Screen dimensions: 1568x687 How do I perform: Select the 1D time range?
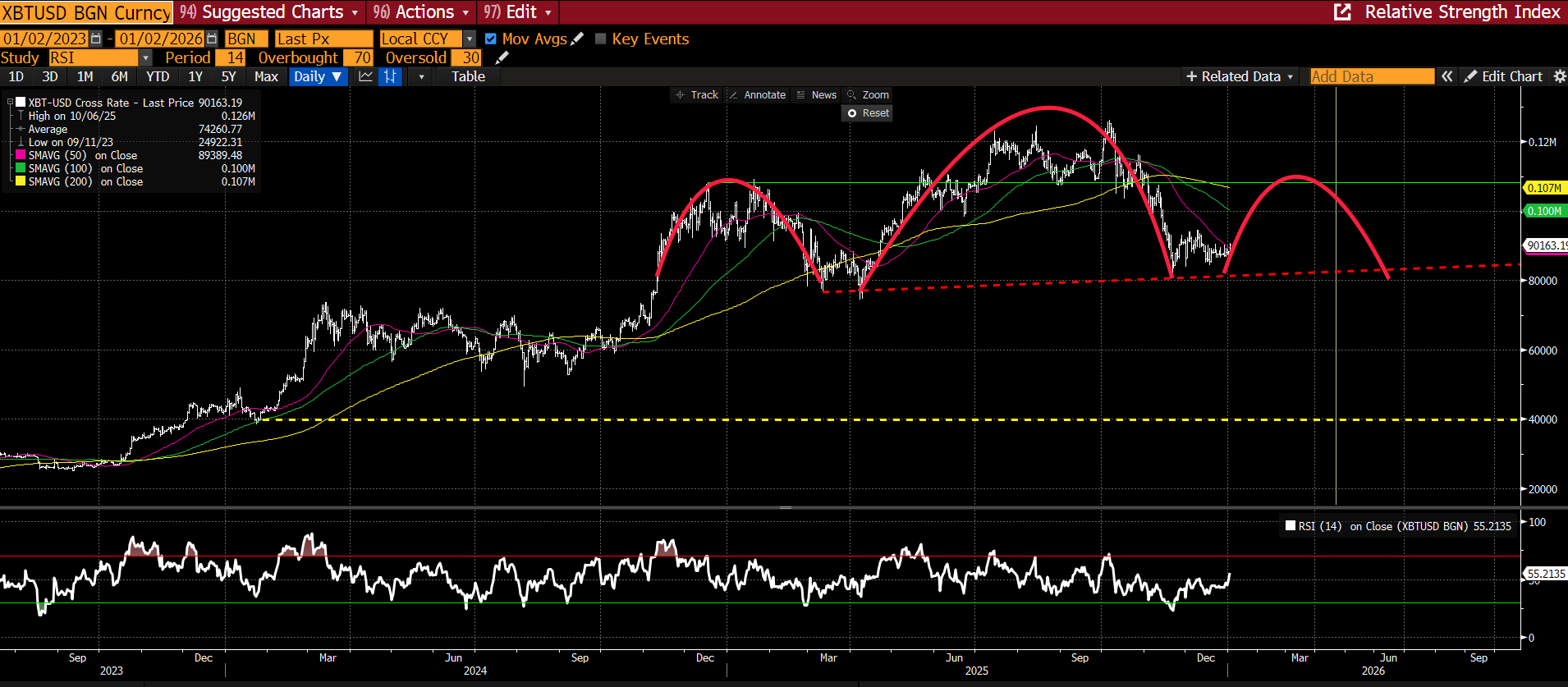(x=16, y=76)
